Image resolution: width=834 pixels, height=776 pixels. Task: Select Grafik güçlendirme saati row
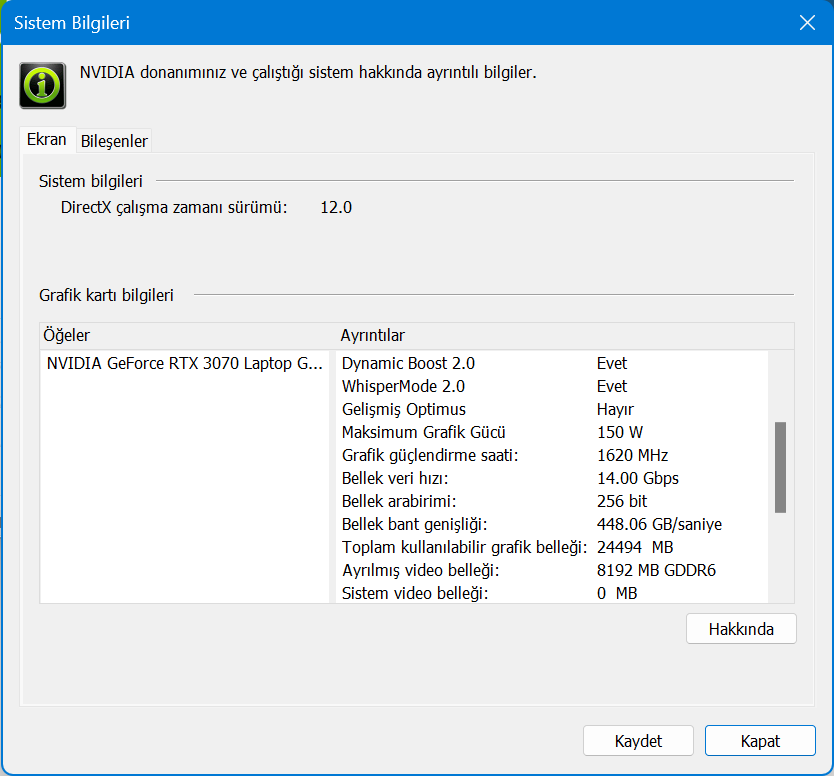pyautogui.click(x=552, y=455)
